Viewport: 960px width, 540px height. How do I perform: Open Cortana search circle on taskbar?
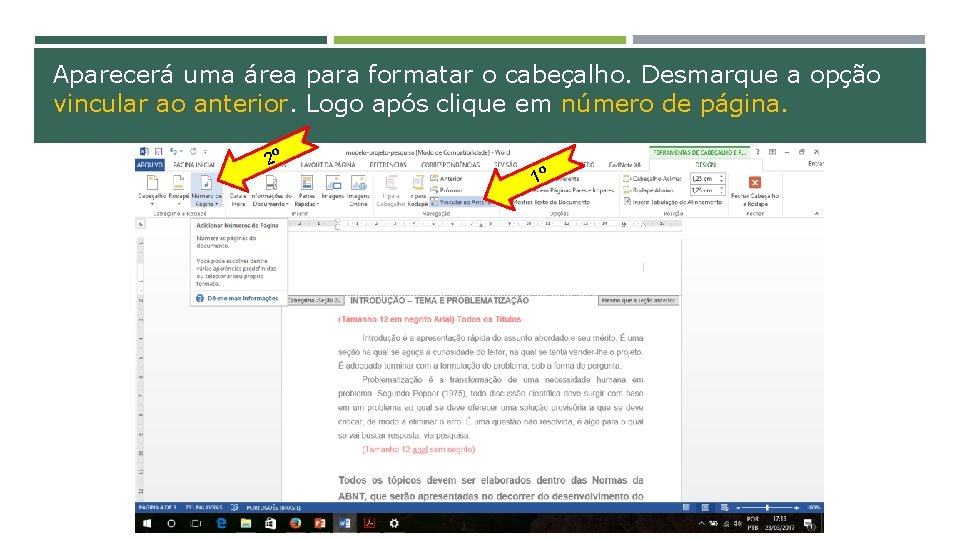(x=171, y=523)
